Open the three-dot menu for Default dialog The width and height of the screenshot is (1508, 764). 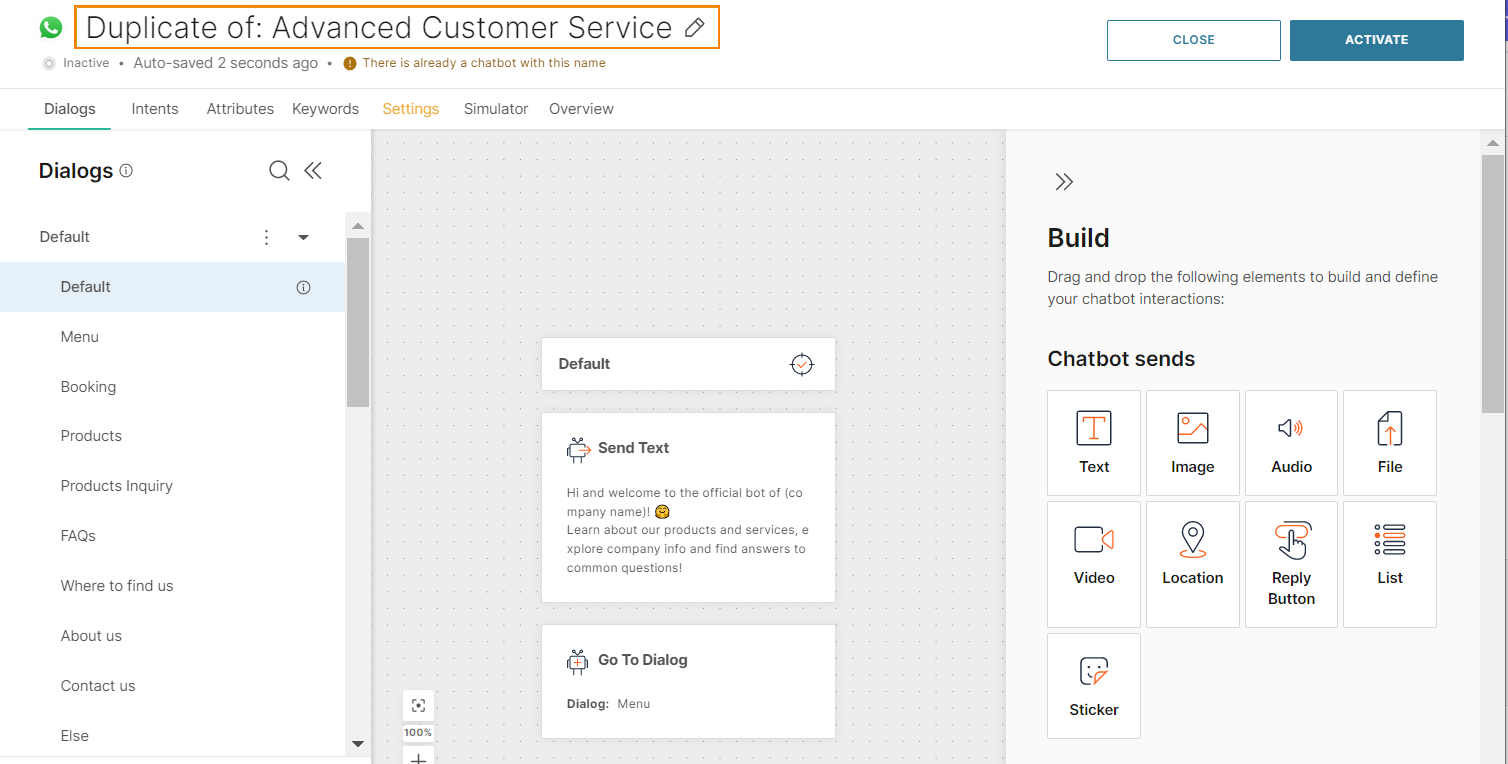coord(266,237)
